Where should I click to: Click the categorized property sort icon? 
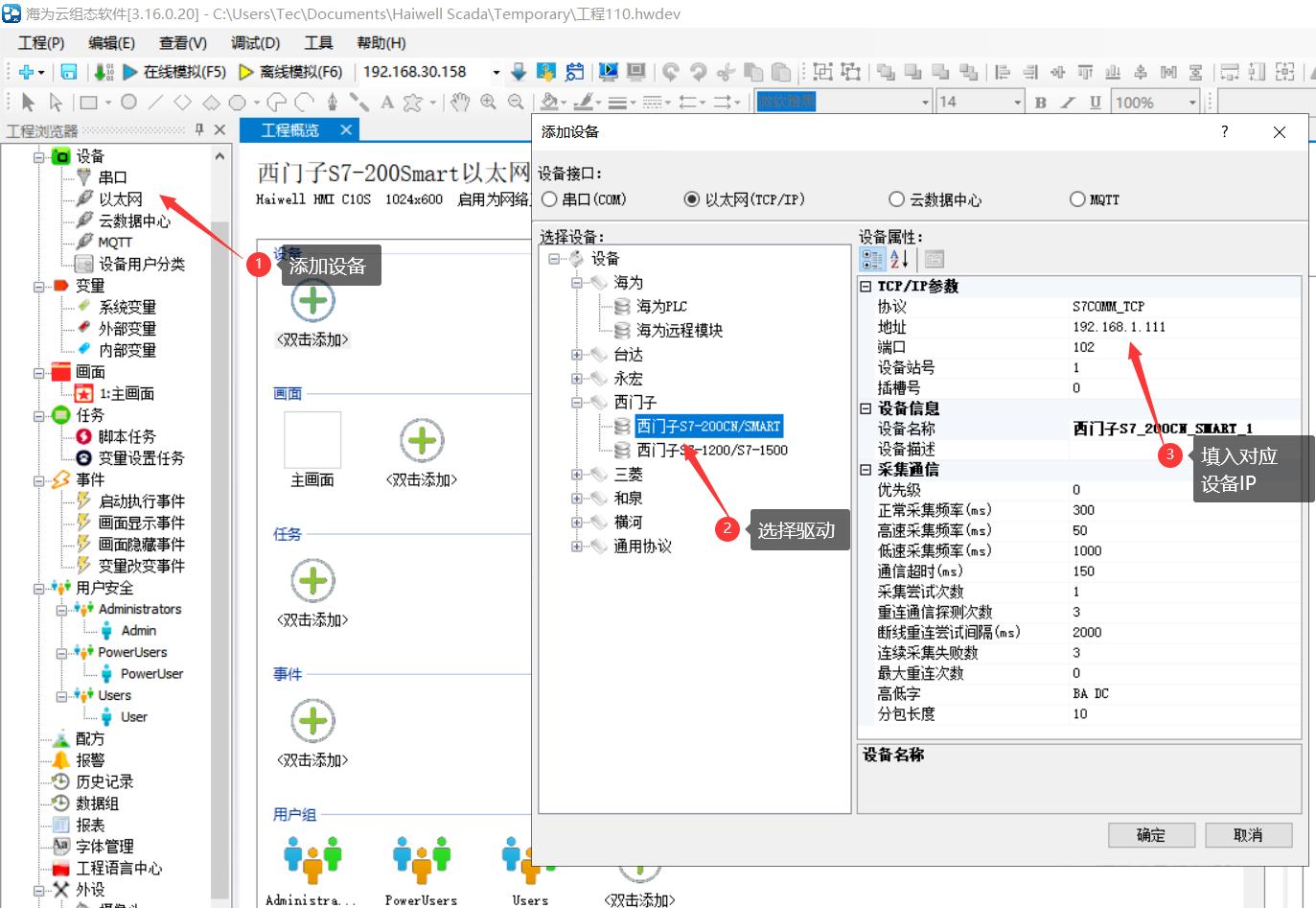point(872,259)
